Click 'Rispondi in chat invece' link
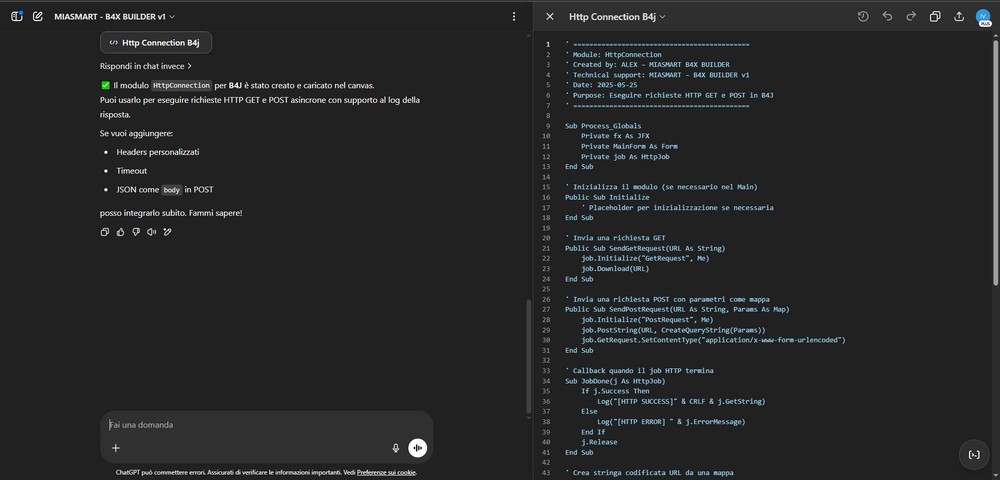This screenshot has width=1000, height=480. point(146,66)
